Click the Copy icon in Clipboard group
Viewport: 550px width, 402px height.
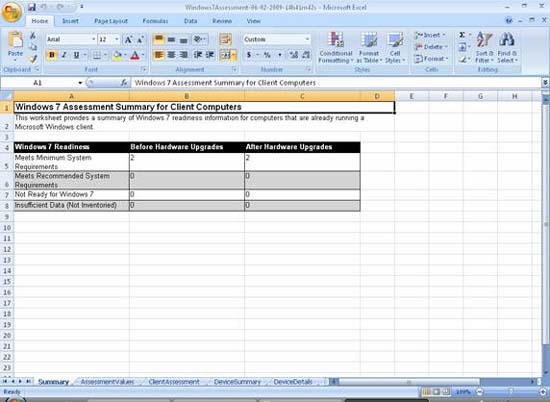[x=33, y=47]
